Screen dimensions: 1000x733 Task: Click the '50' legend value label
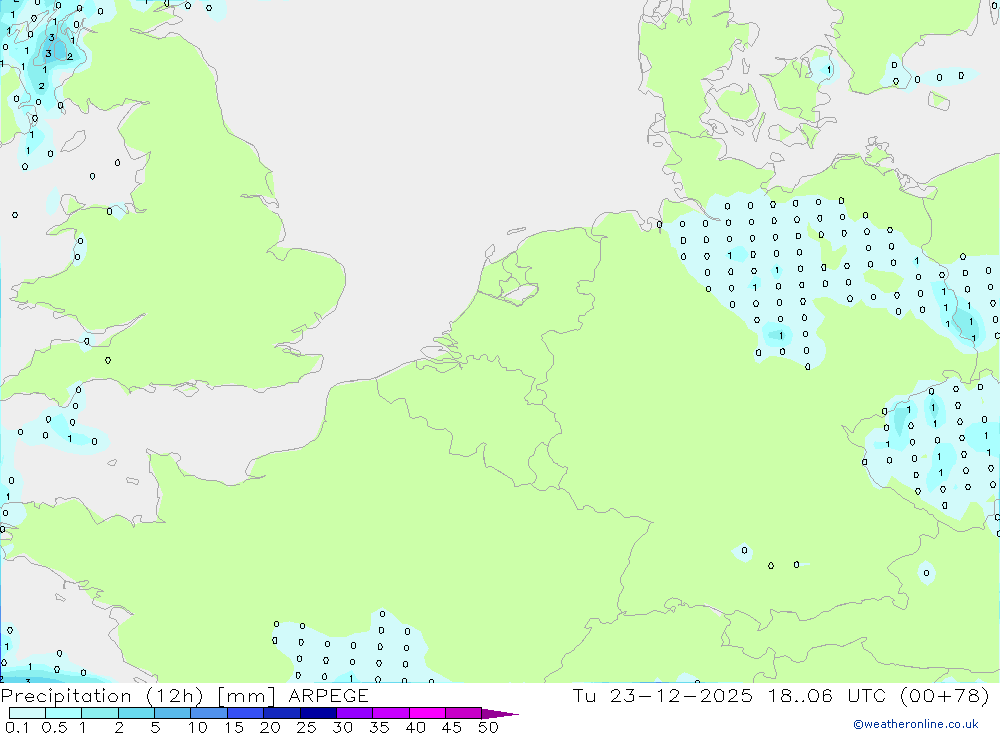click(488, 727)
